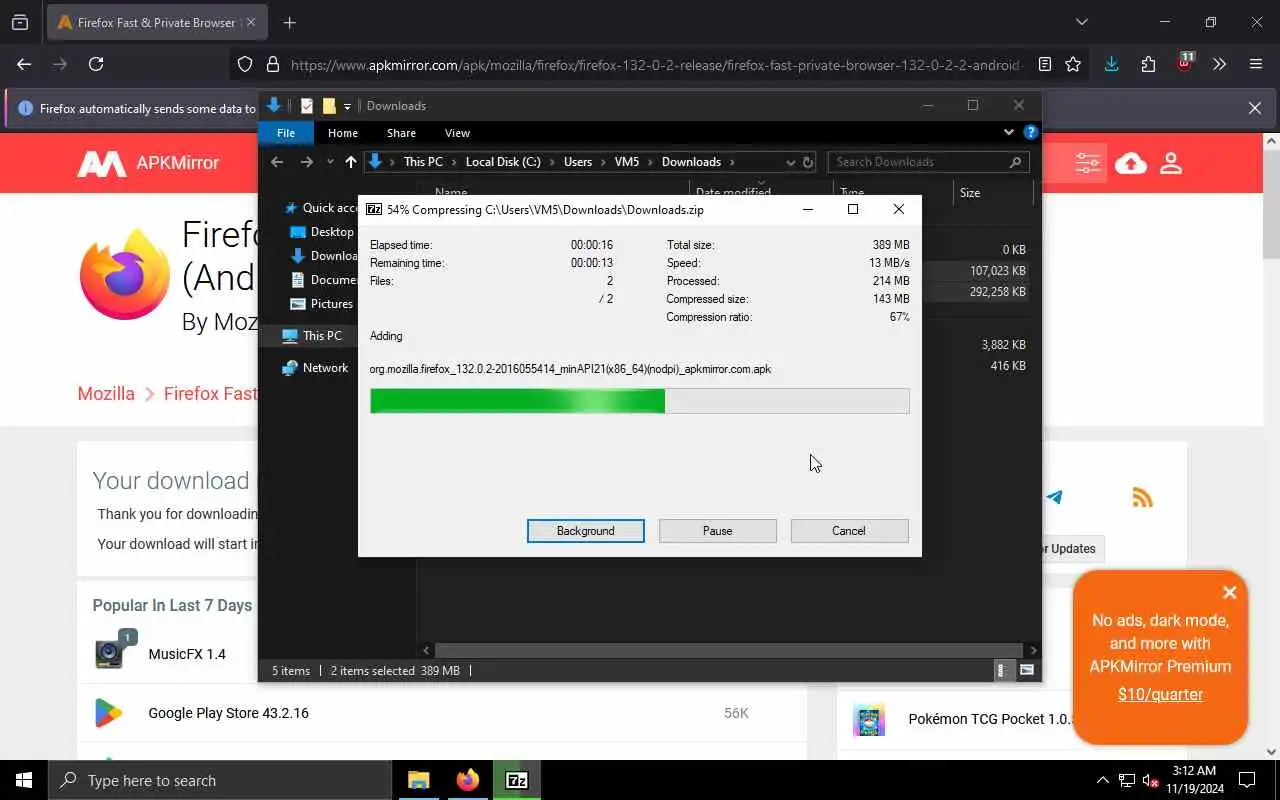Pause the compression in 7-Zip
Image resolution: width=1280 pixels, height=800 pixels.
[x=717, y=531]
